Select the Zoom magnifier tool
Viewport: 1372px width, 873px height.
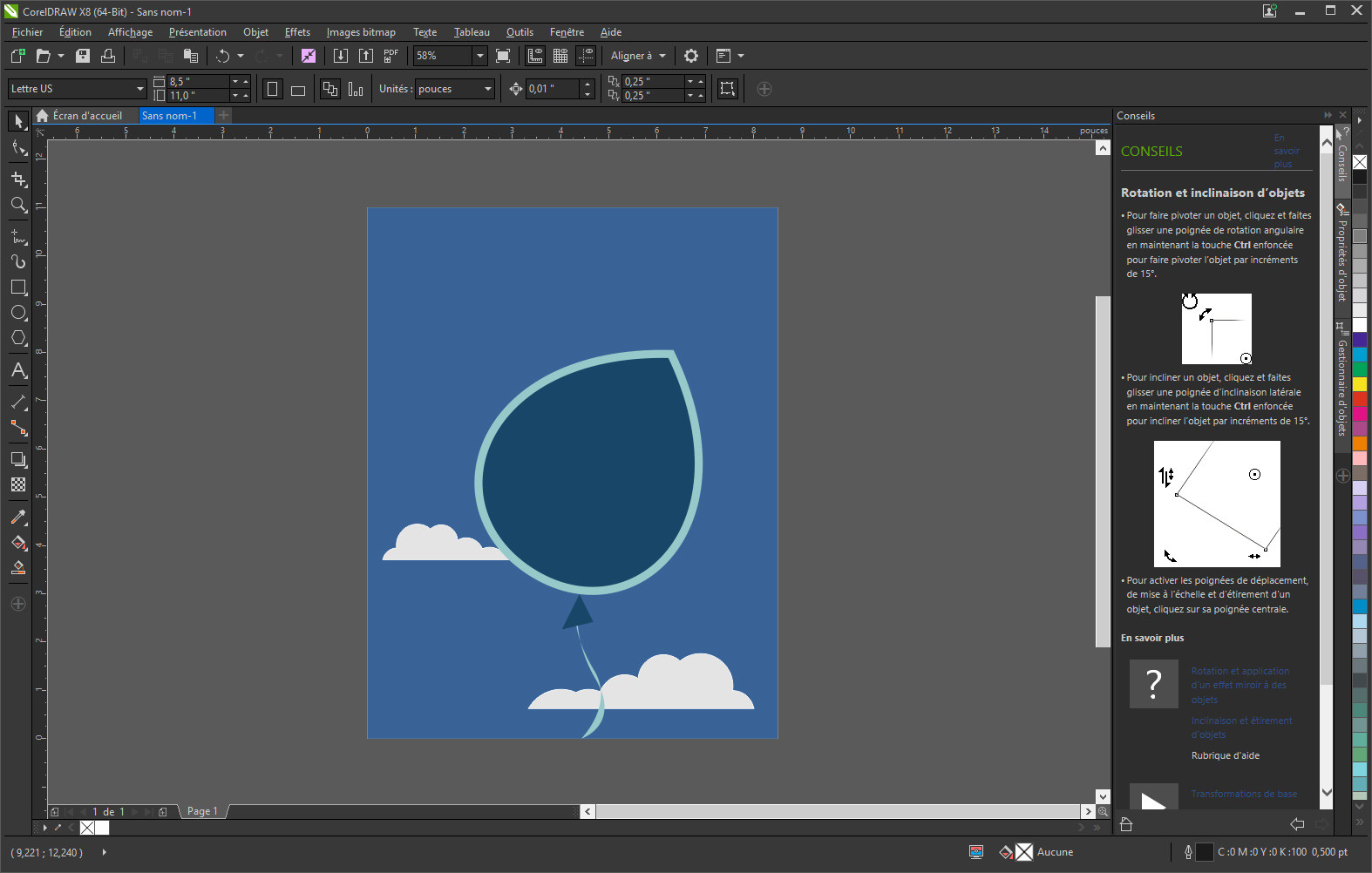click(x=18, y=205)
